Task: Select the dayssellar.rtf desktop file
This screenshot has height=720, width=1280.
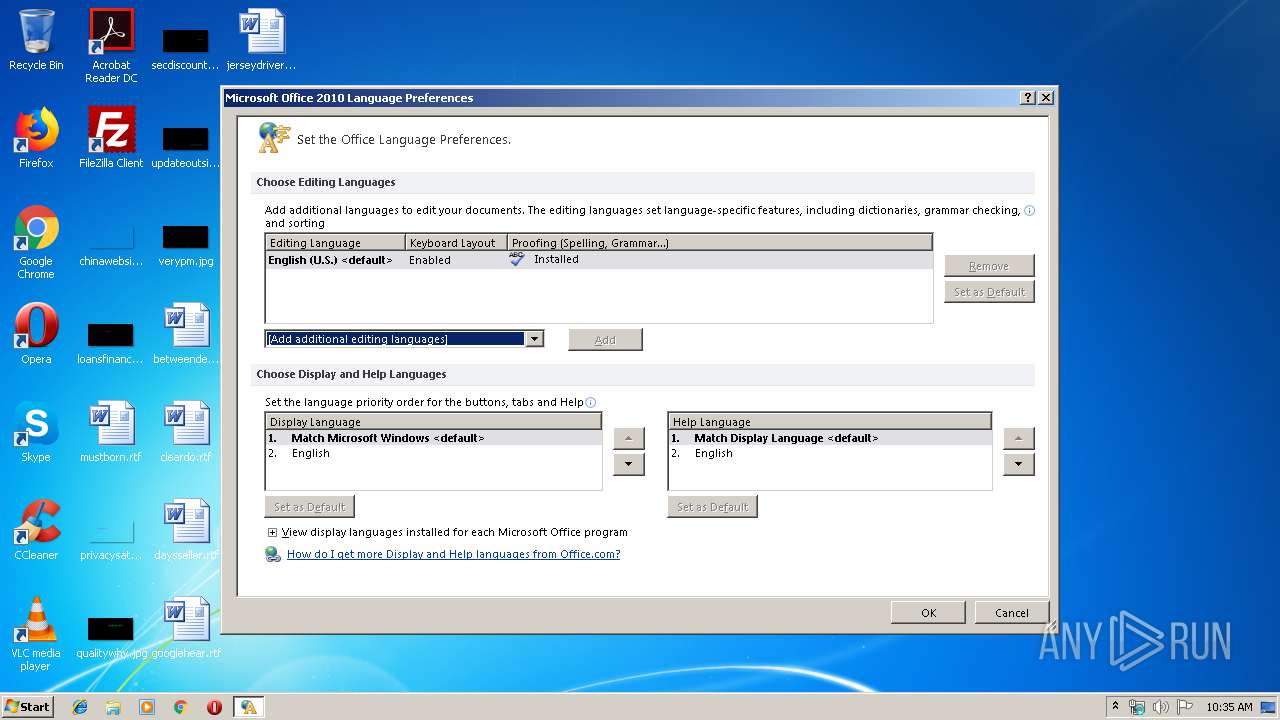Action: [186, 530]
